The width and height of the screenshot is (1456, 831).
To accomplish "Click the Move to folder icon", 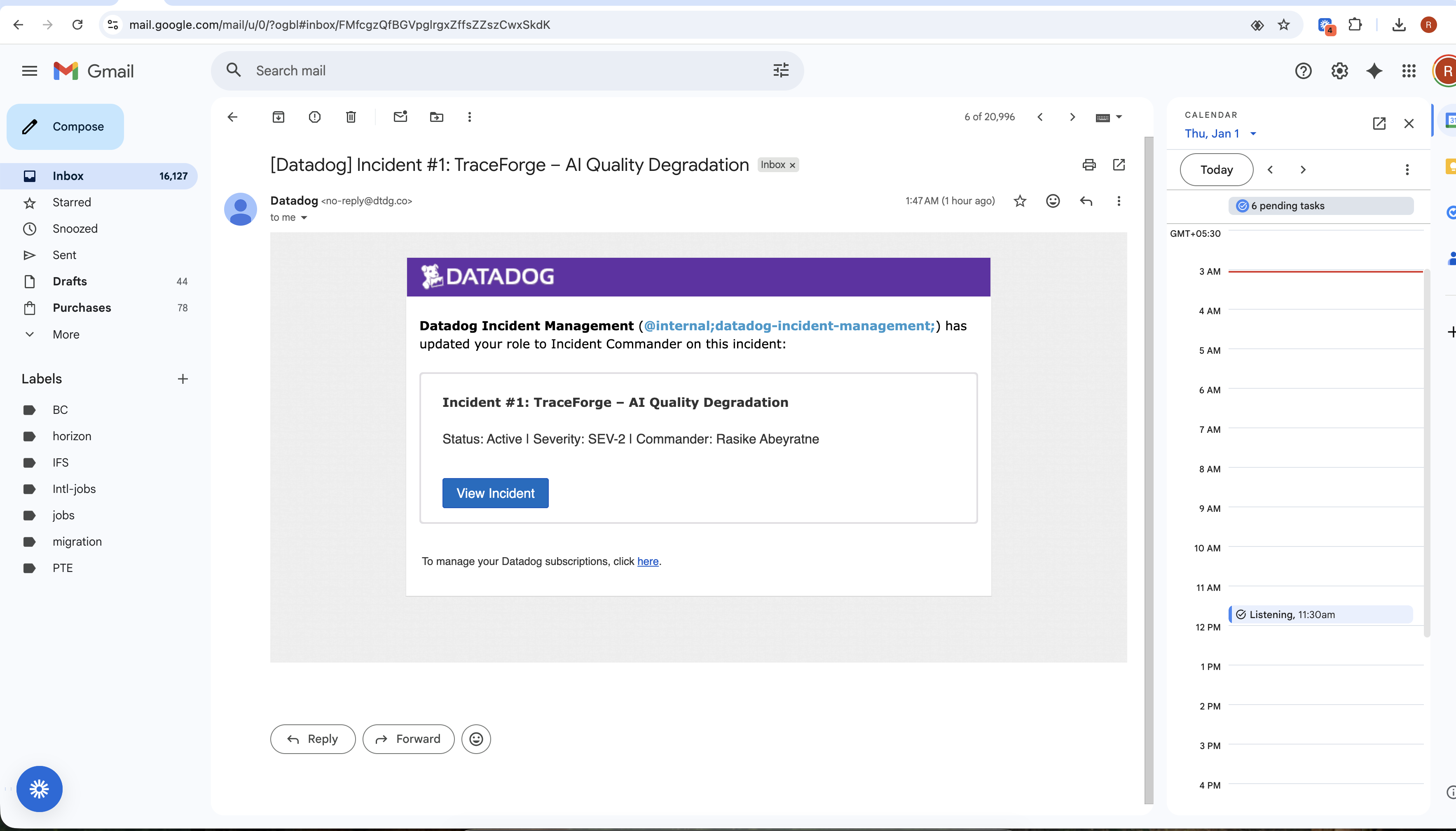I will pos(436,117).
